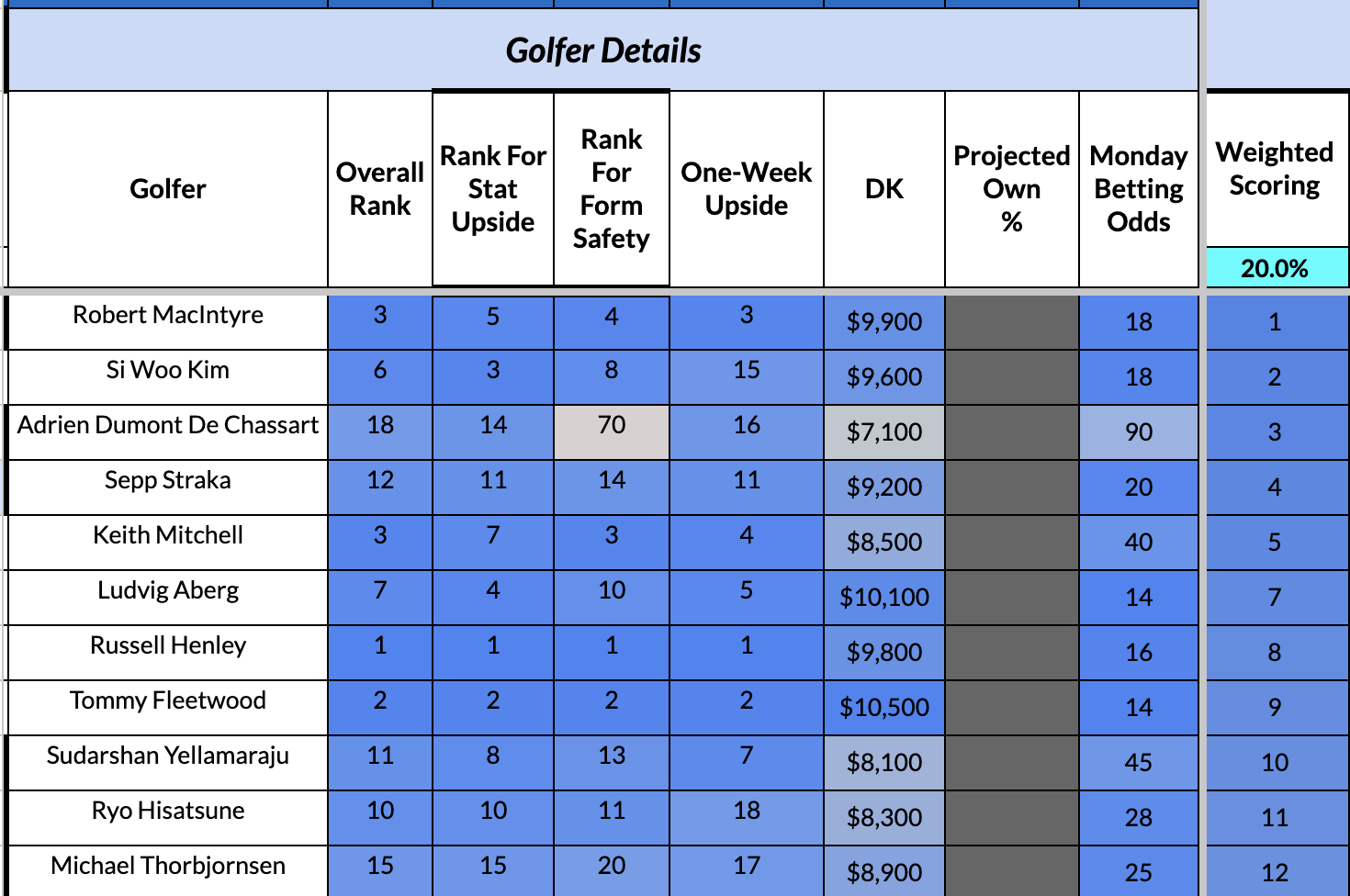This screenshot has height=896, width=1350.
Task: Click the Monday Betting Odds header
Action: [x=1139, y=189]
